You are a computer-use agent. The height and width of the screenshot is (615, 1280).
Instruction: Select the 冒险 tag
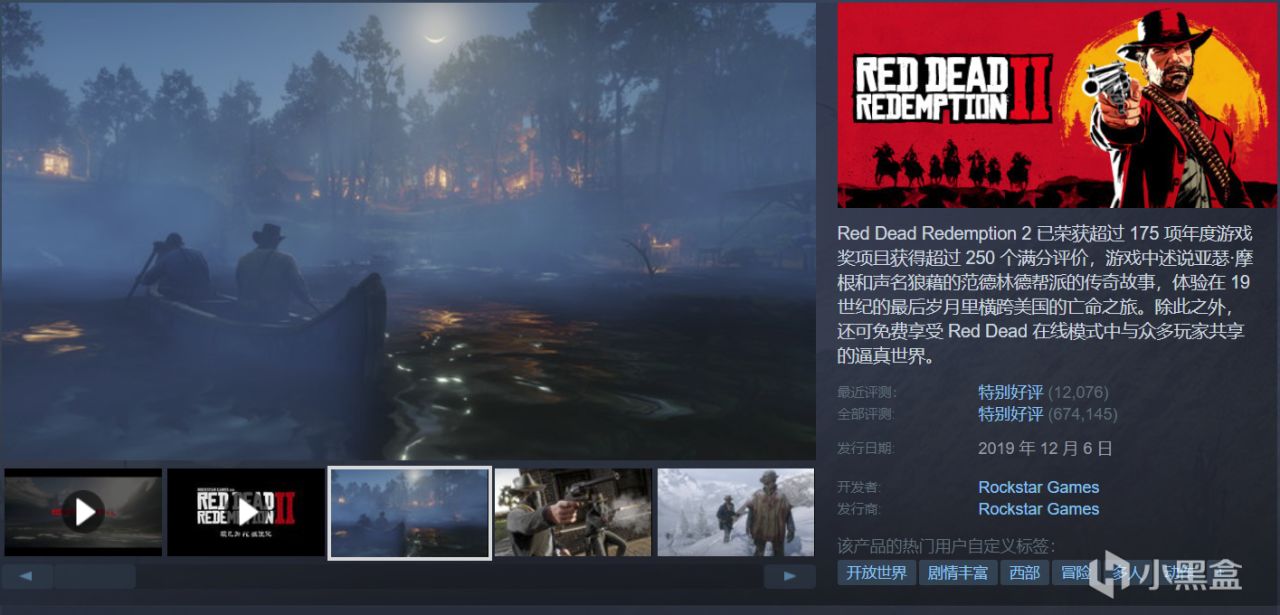(1076, 573)
